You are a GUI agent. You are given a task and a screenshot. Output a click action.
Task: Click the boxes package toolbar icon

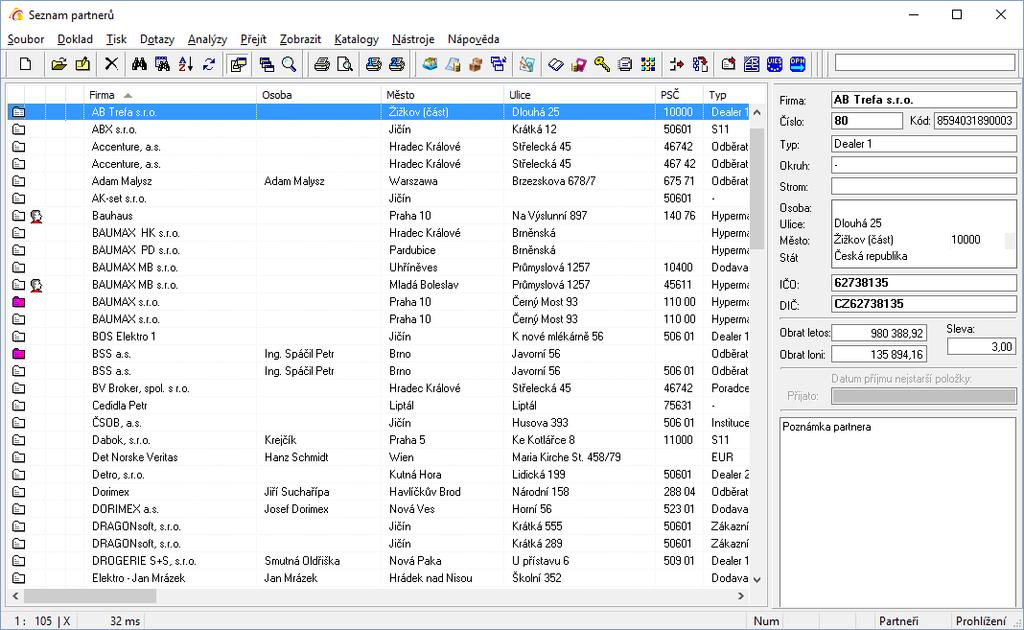475,64
